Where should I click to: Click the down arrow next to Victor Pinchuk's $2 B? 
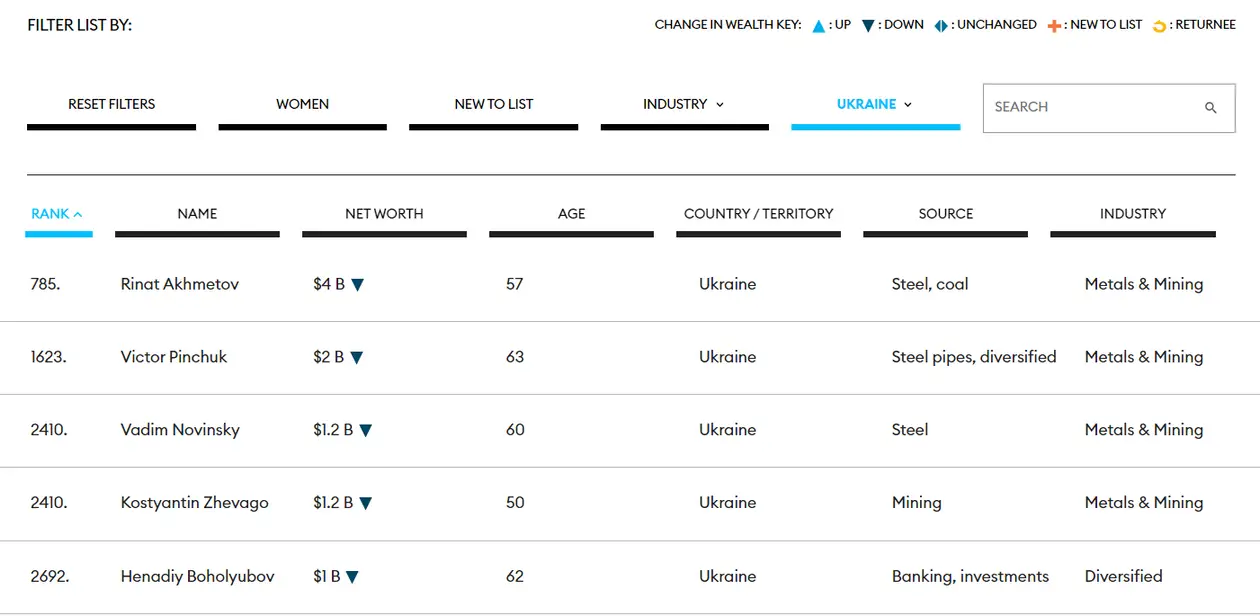pos(357,358)
